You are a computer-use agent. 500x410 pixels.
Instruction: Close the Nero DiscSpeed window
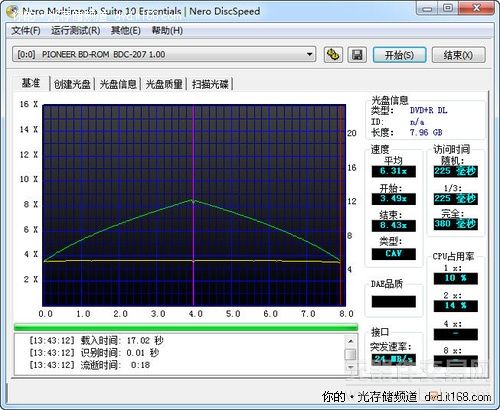pos(477,8)
